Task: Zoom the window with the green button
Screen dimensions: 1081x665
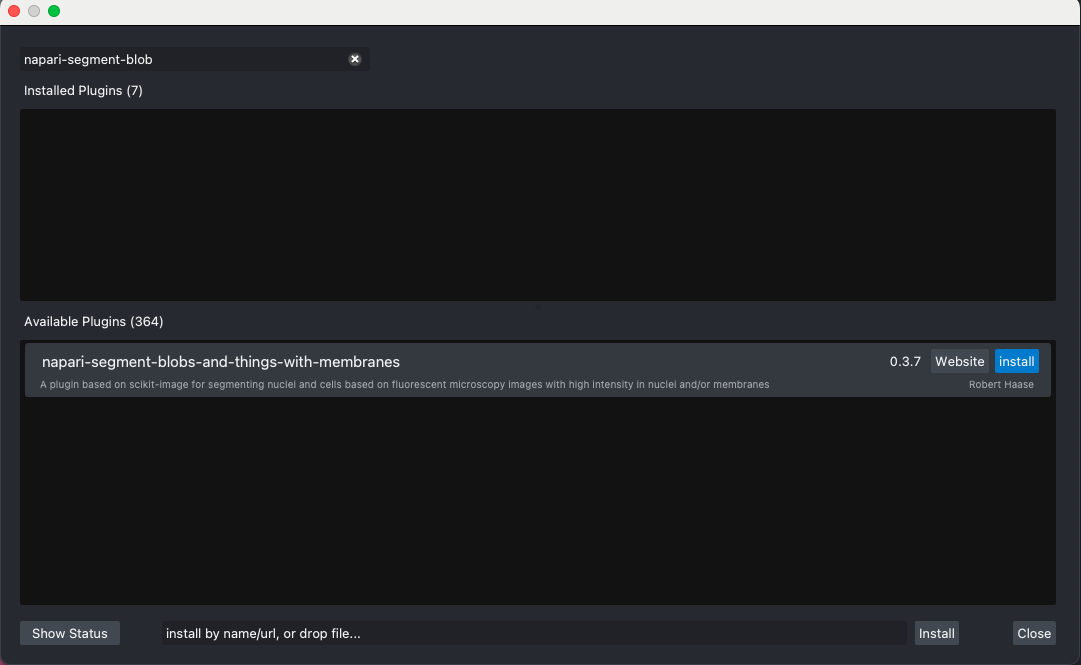Action: click(x=54, y=11)
